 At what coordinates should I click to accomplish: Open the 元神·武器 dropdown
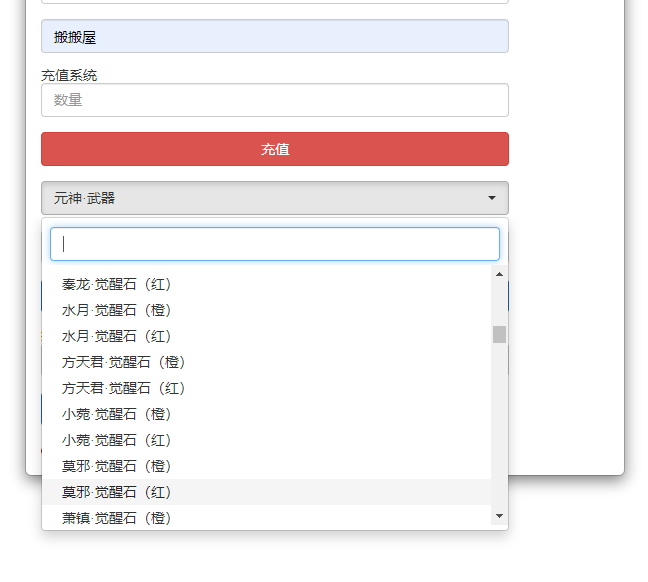274,198
